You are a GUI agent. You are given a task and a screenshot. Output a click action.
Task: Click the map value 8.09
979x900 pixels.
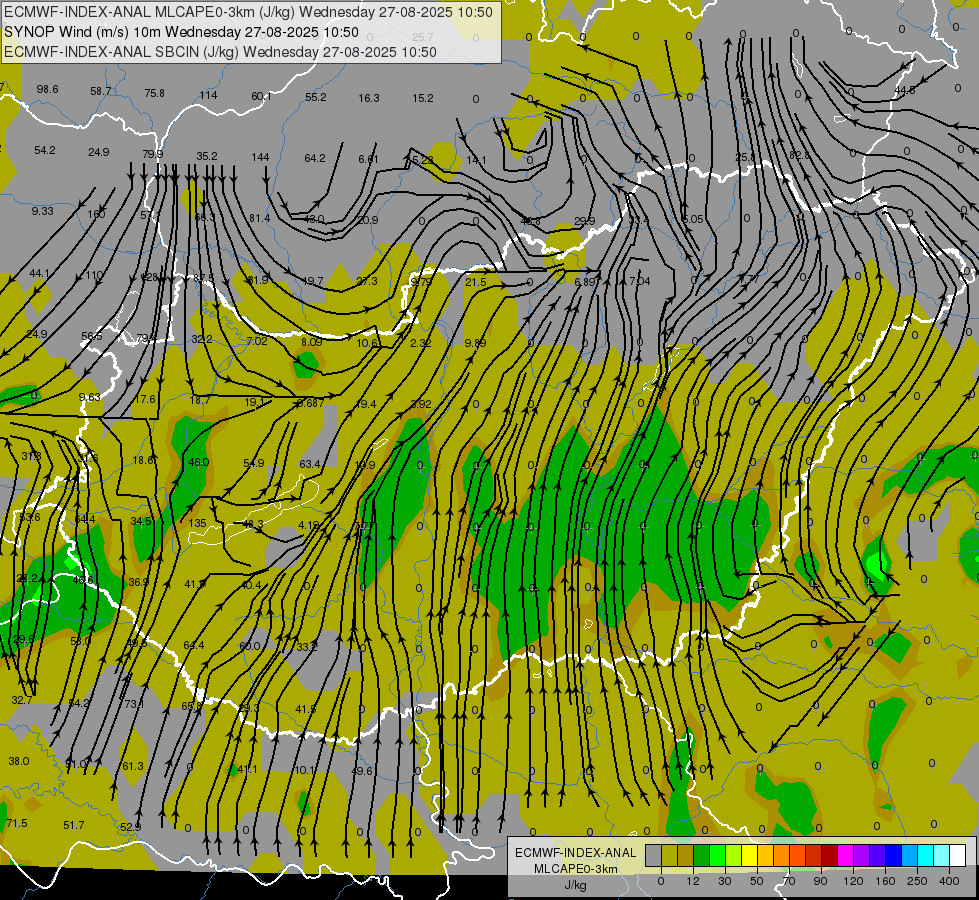(x=312, y=342)
